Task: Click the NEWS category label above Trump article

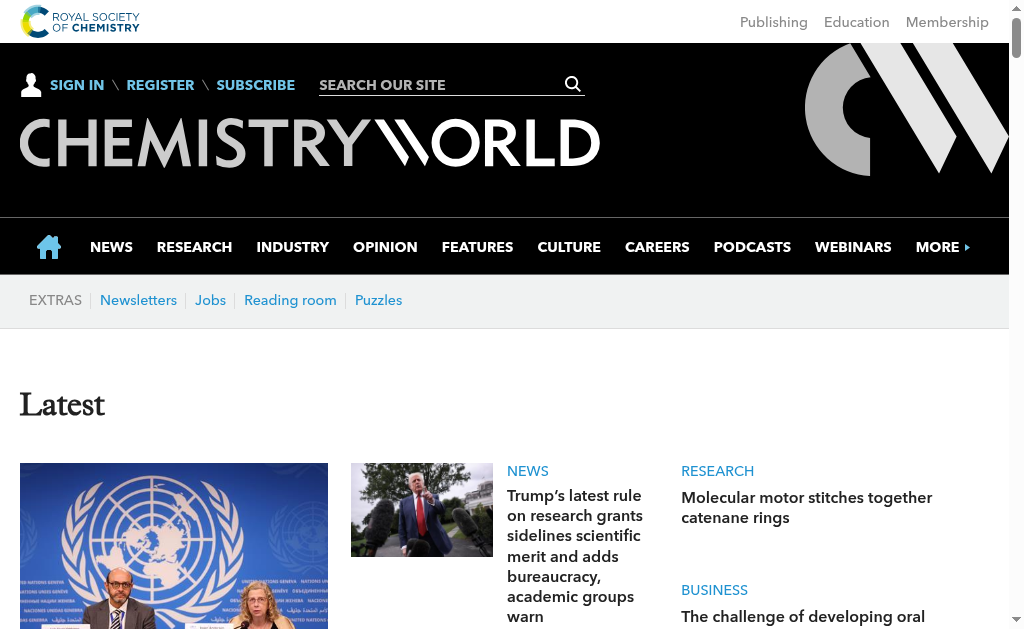Action: (x=528, y=471)
